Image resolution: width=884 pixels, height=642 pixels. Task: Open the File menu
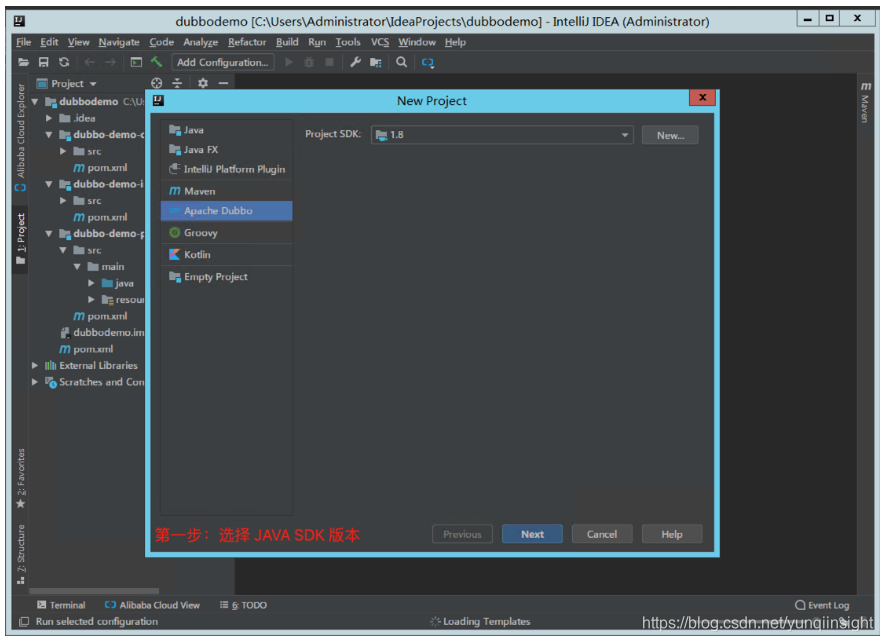click(23, 42)
